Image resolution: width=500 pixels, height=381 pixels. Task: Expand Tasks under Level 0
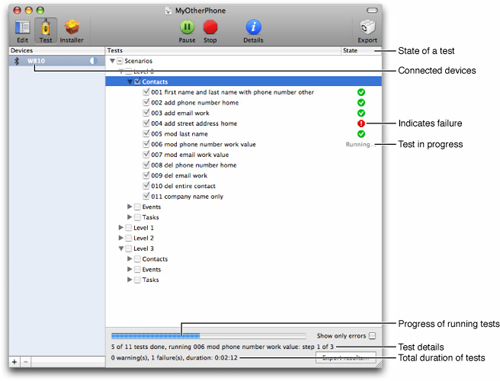click(130, 217)
